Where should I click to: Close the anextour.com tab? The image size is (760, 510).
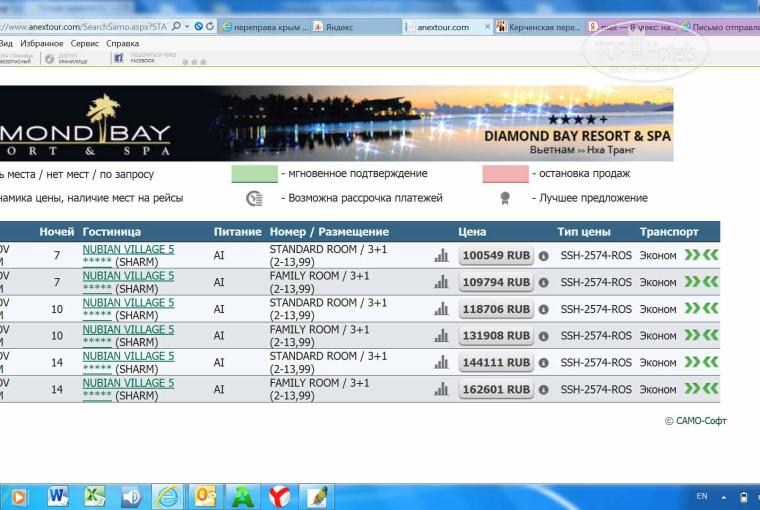click(x=488, y=27)
